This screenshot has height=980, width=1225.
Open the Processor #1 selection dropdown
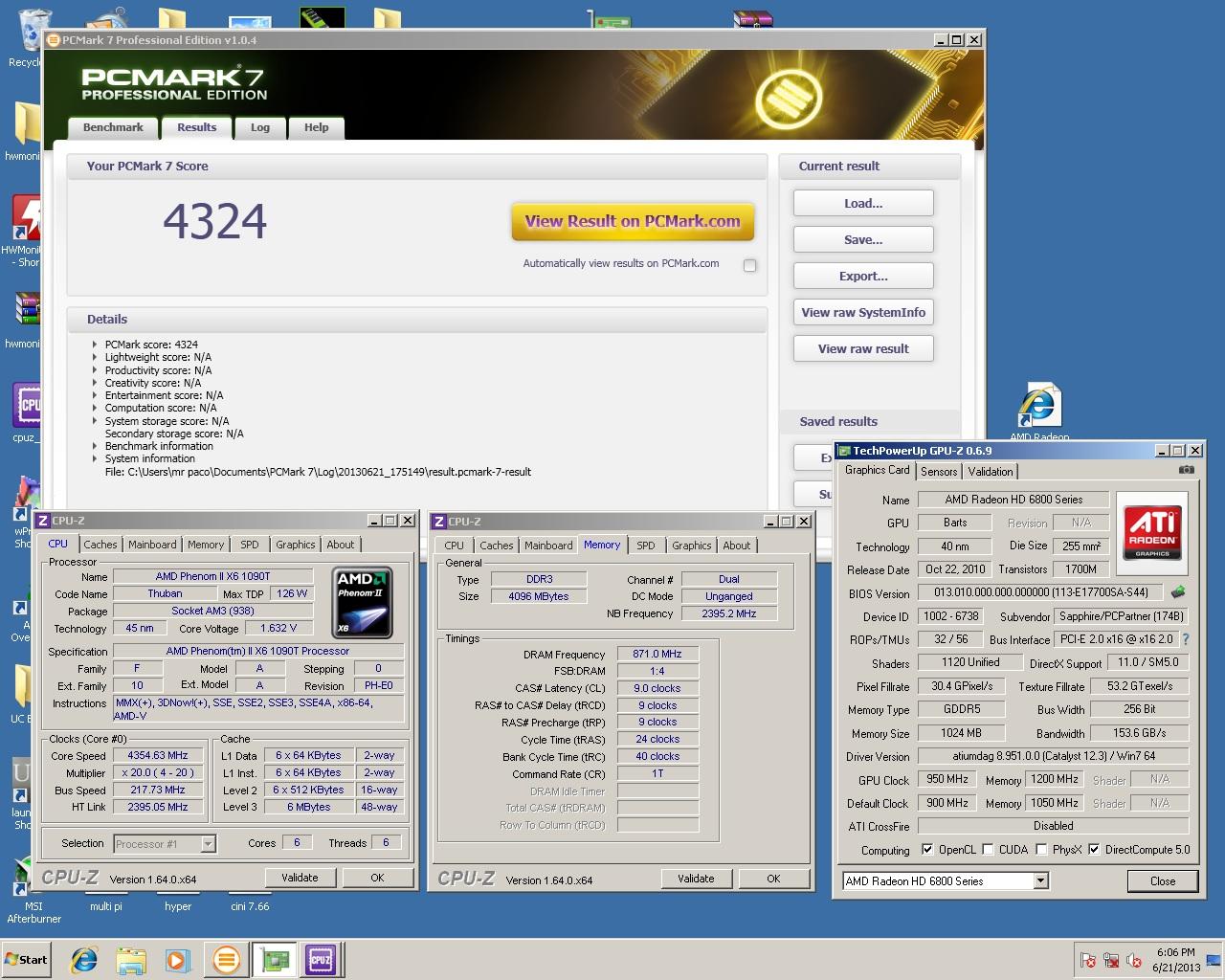click(x=208, y=844)
